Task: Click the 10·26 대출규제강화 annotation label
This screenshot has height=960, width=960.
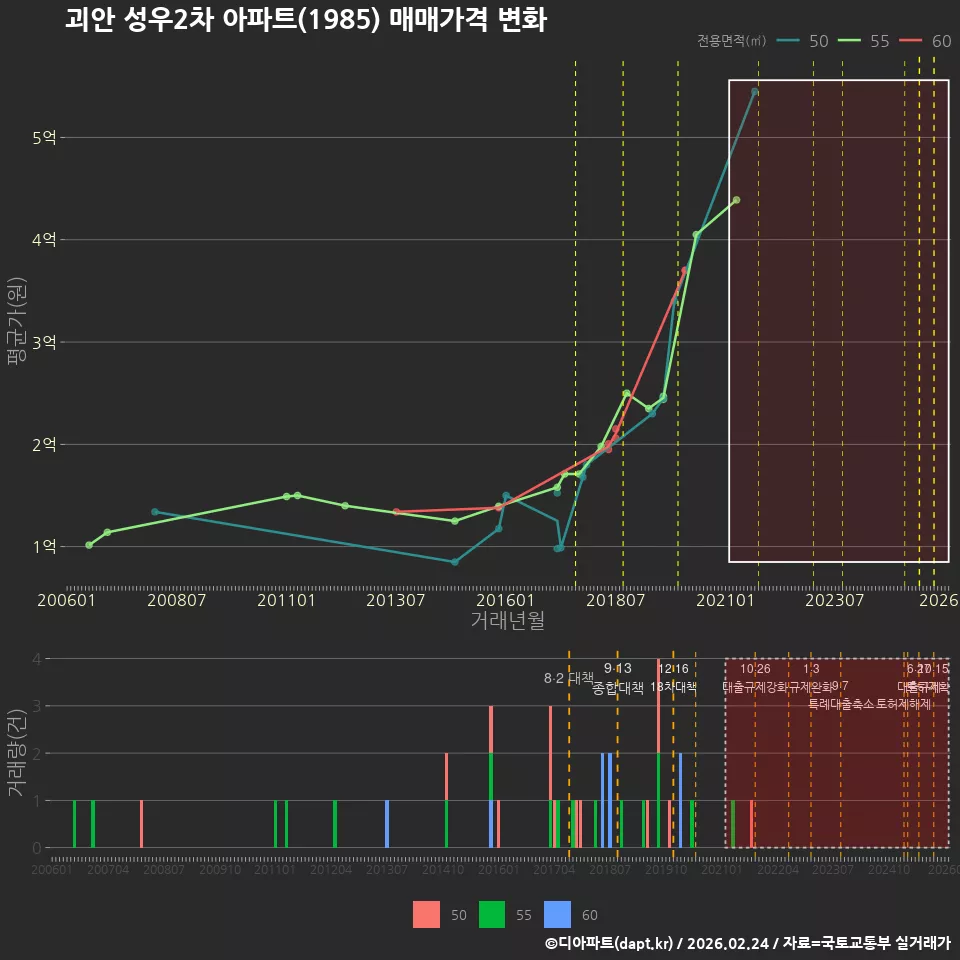Action: [x=755, y=678]
